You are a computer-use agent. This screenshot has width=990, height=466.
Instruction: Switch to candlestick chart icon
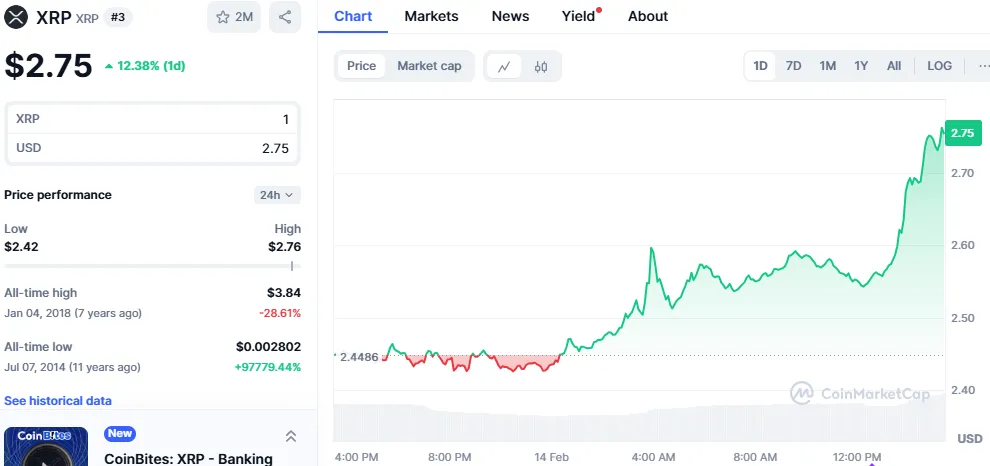(x=541, y=66)
